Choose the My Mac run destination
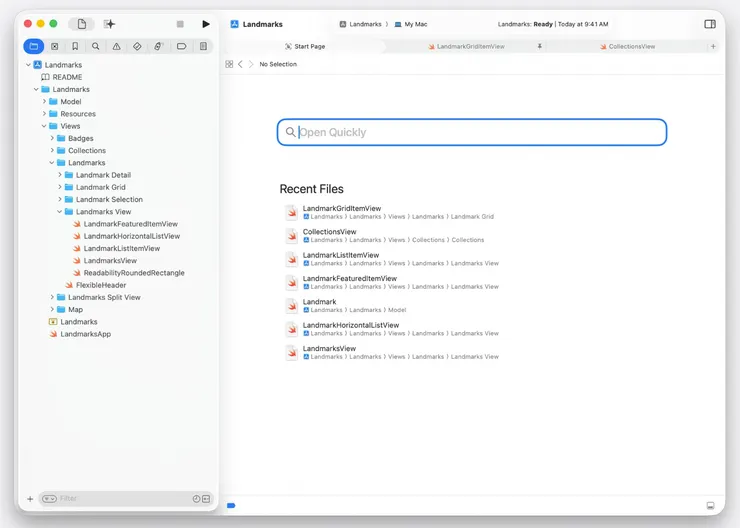The height and width of the screenshot is (528, 740). (x=411, y=24)
